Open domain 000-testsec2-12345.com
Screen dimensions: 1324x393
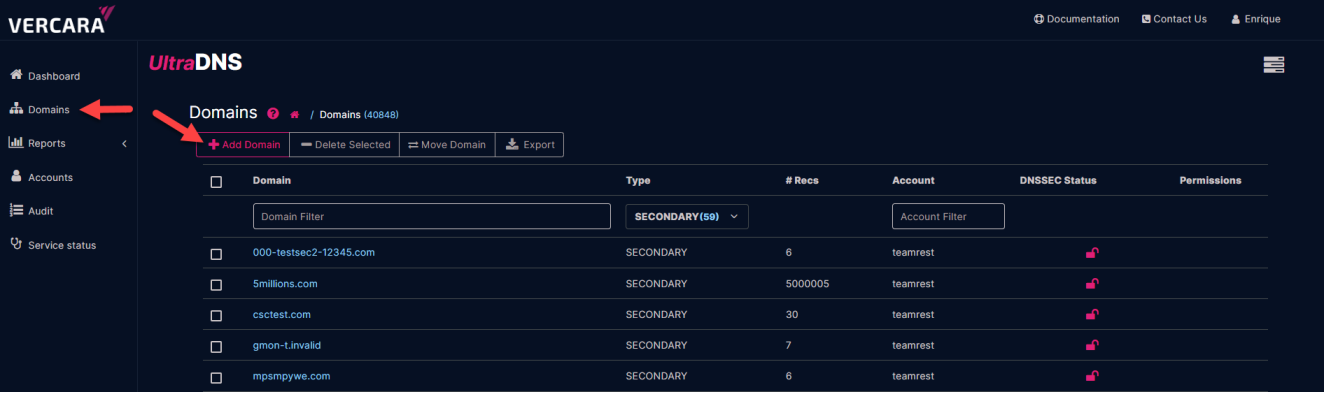(314, 252)
